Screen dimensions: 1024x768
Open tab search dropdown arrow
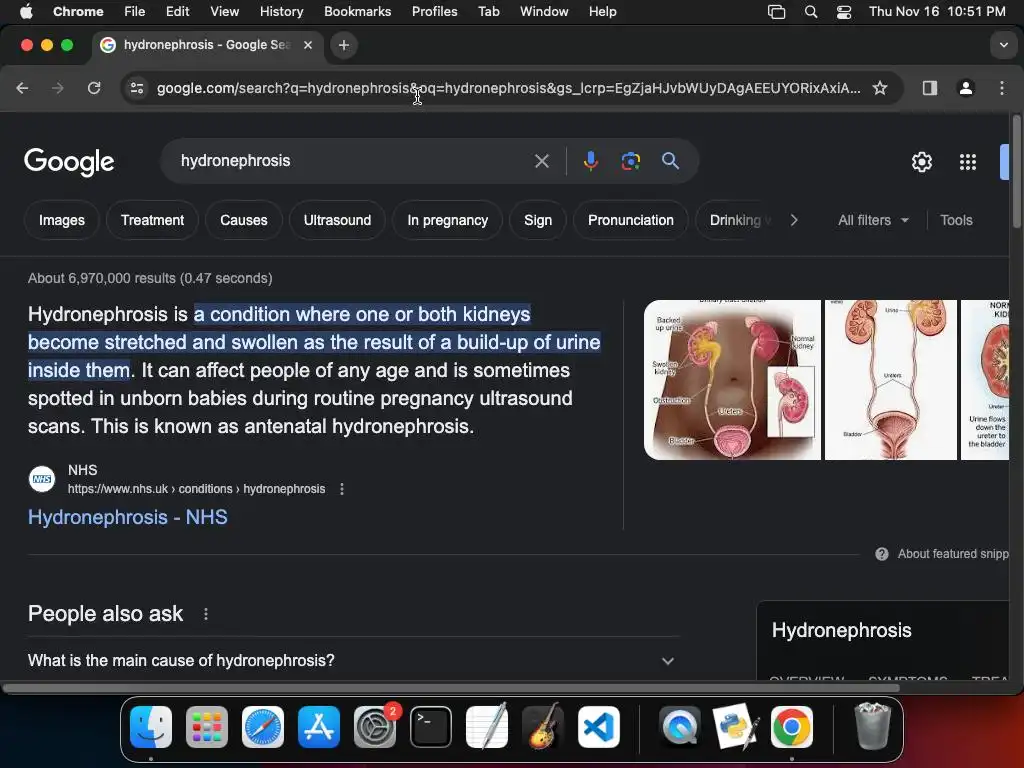point(1003,45)
